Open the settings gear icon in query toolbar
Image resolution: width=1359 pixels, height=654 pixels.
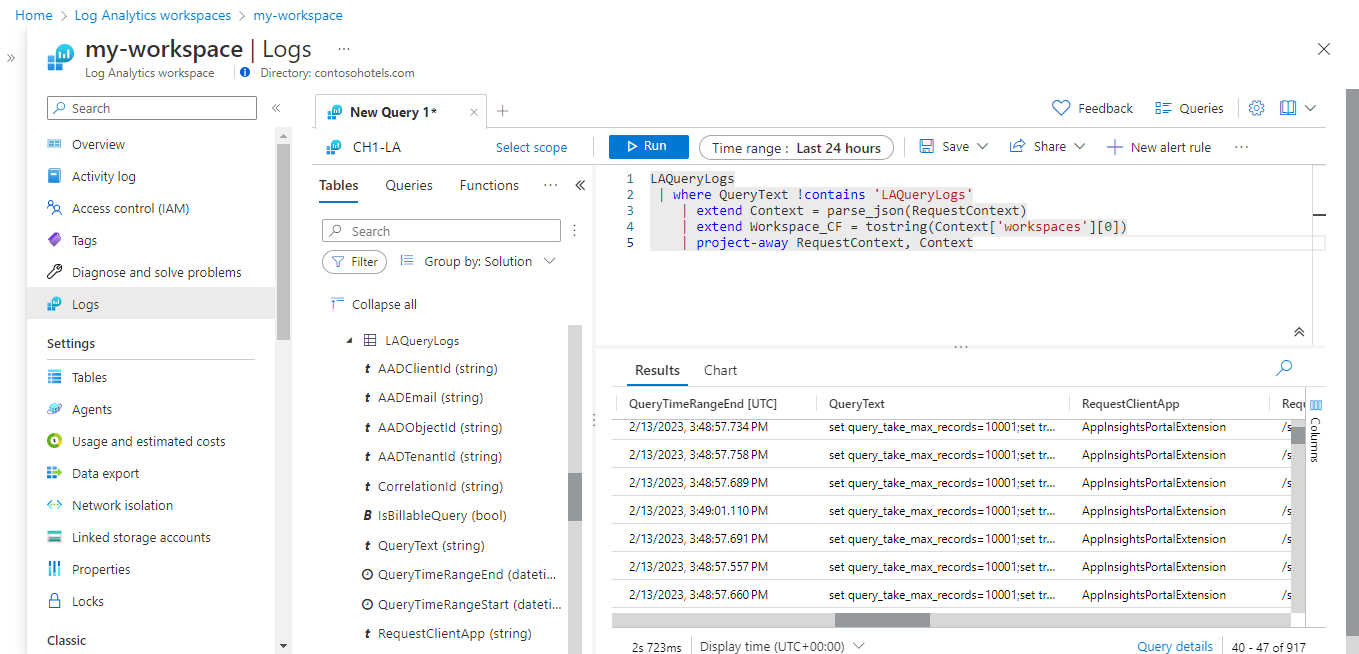1257,108
